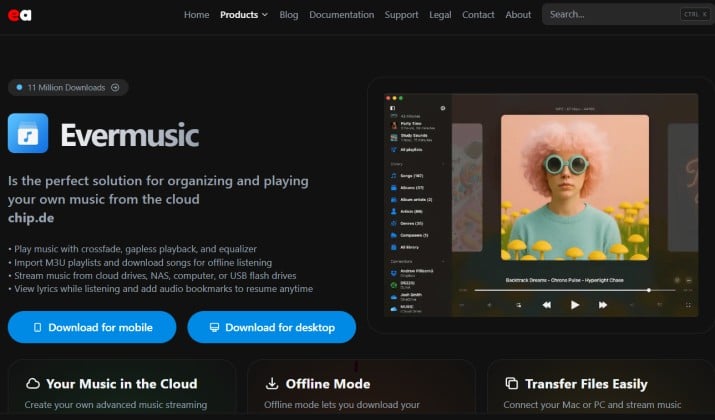Click the 'View lyrics while listening' bullet
This screenshot has width=715, height=420.
pyautogui.click(x=161, y=289)
